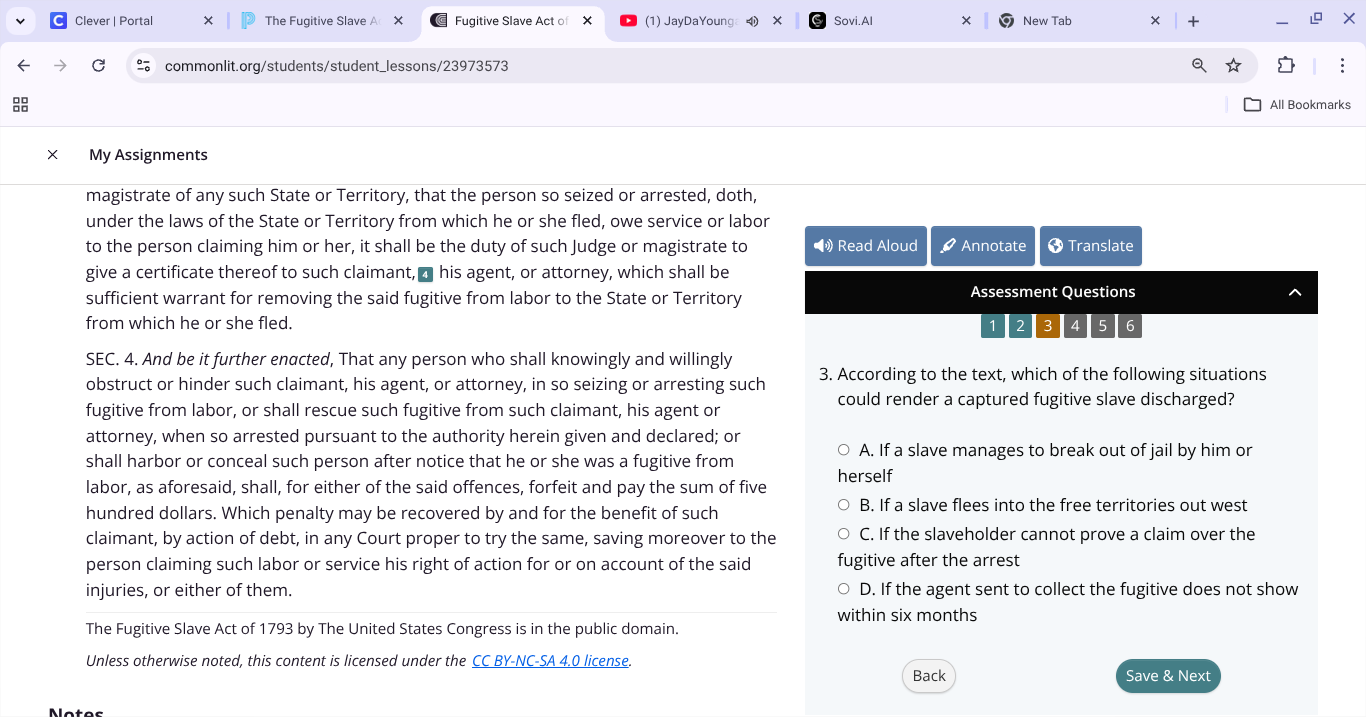This screenshot has height=717, width=1366.
Task: Open the Chrome three-dot menu
Action: tap(1343, 65)
